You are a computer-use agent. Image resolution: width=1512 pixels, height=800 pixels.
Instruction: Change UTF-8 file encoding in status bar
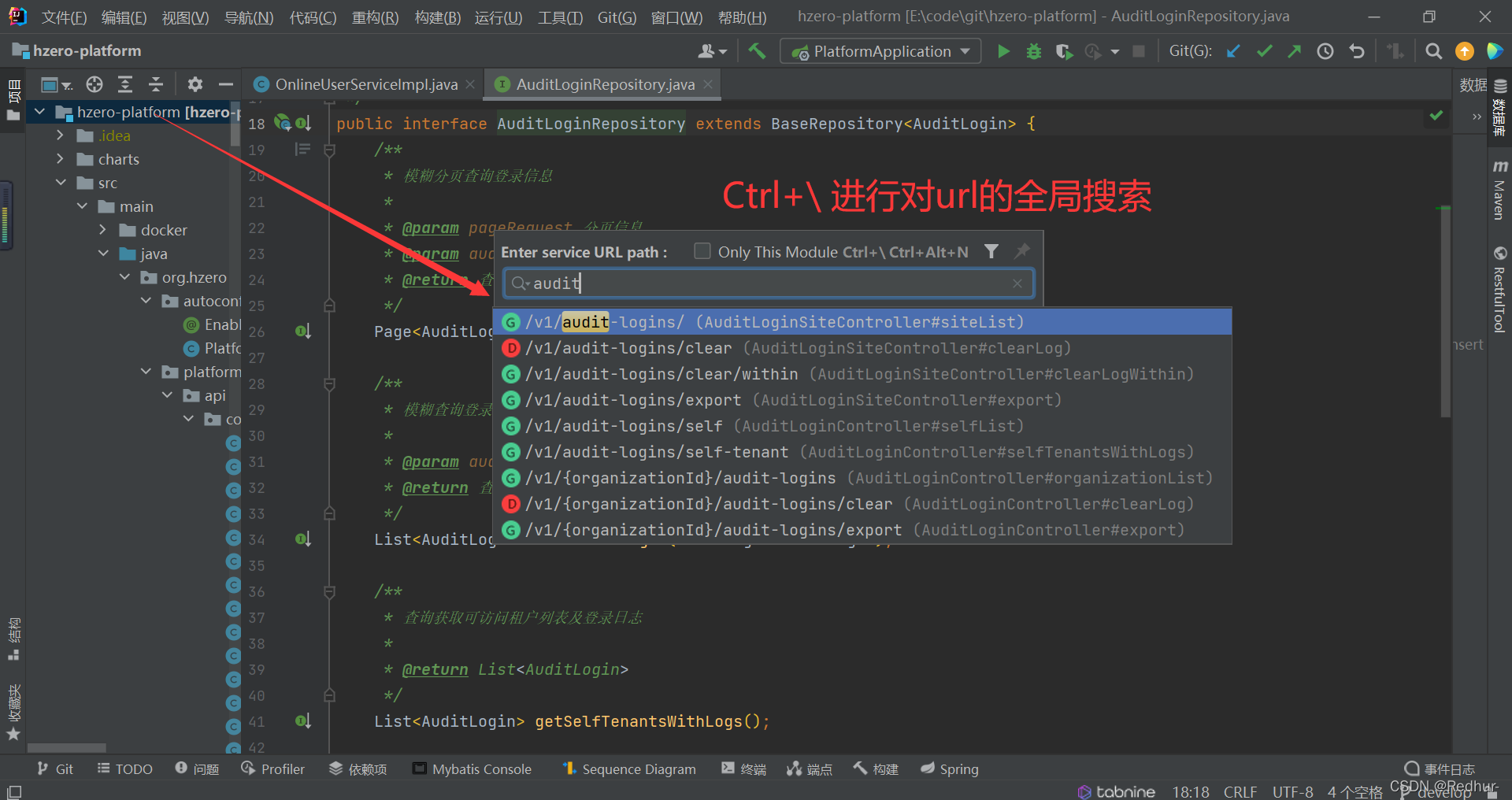click(x=1292, y=791)
